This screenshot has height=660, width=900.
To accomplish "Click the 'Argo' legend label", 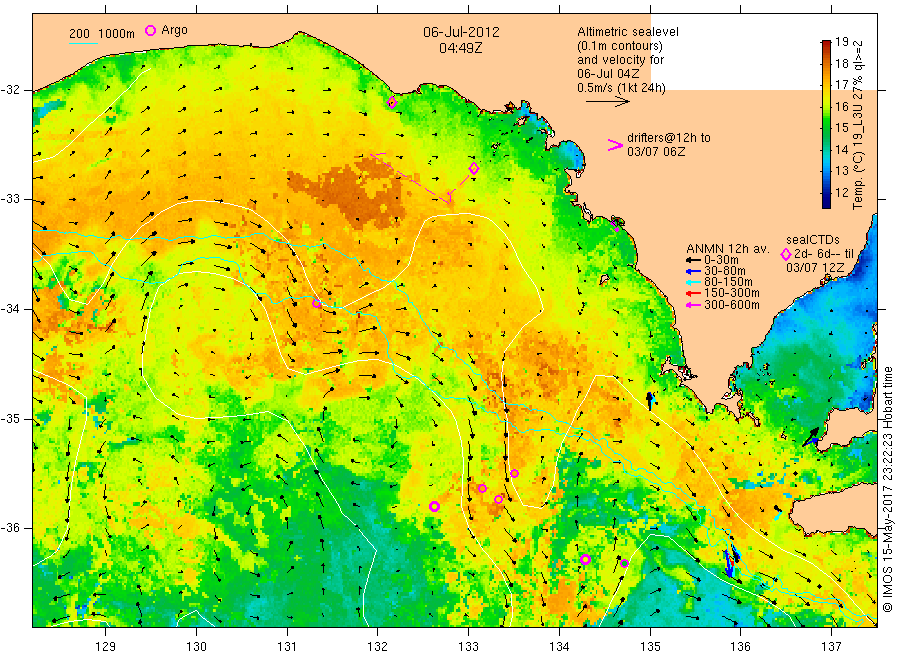I will tap(174, 30).
